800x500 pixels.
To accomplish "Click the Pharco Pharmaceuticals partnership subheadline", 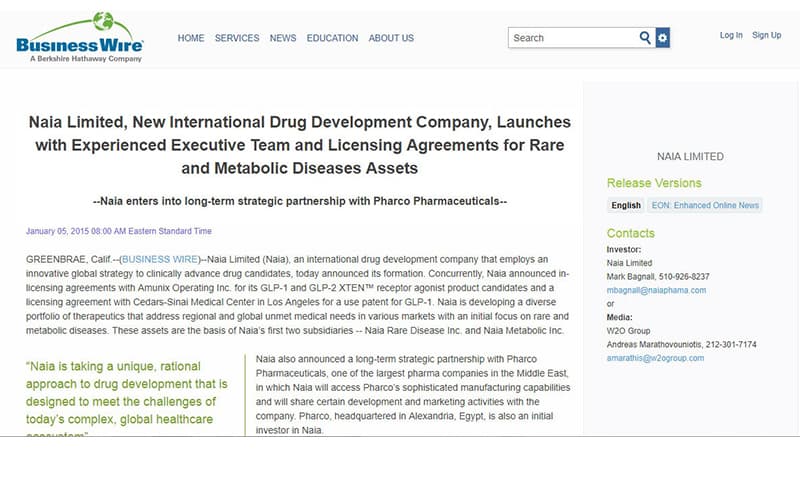I will point(299,201).
